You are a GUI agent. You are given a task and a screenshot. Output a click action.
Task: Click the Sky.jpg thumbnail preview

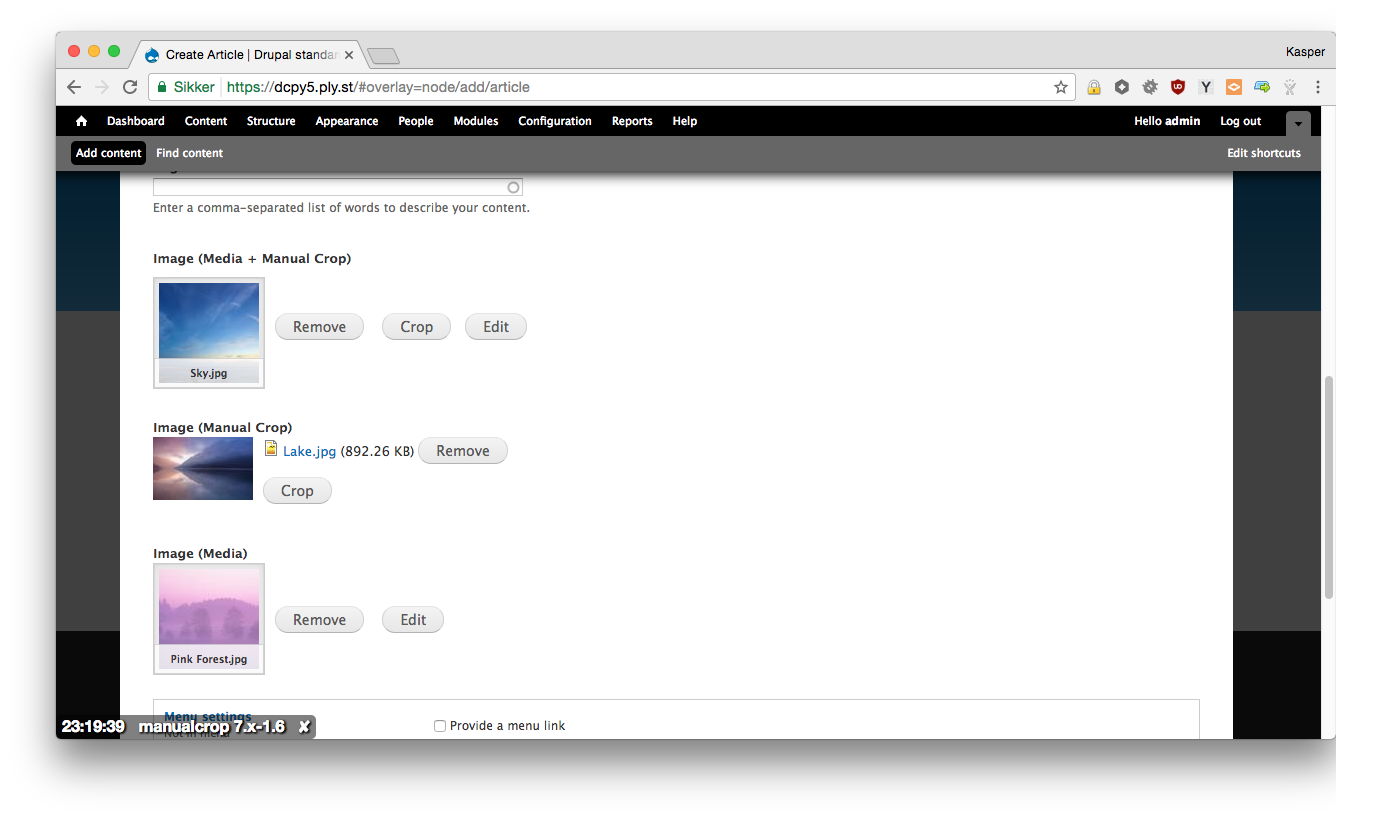(209, 333)
